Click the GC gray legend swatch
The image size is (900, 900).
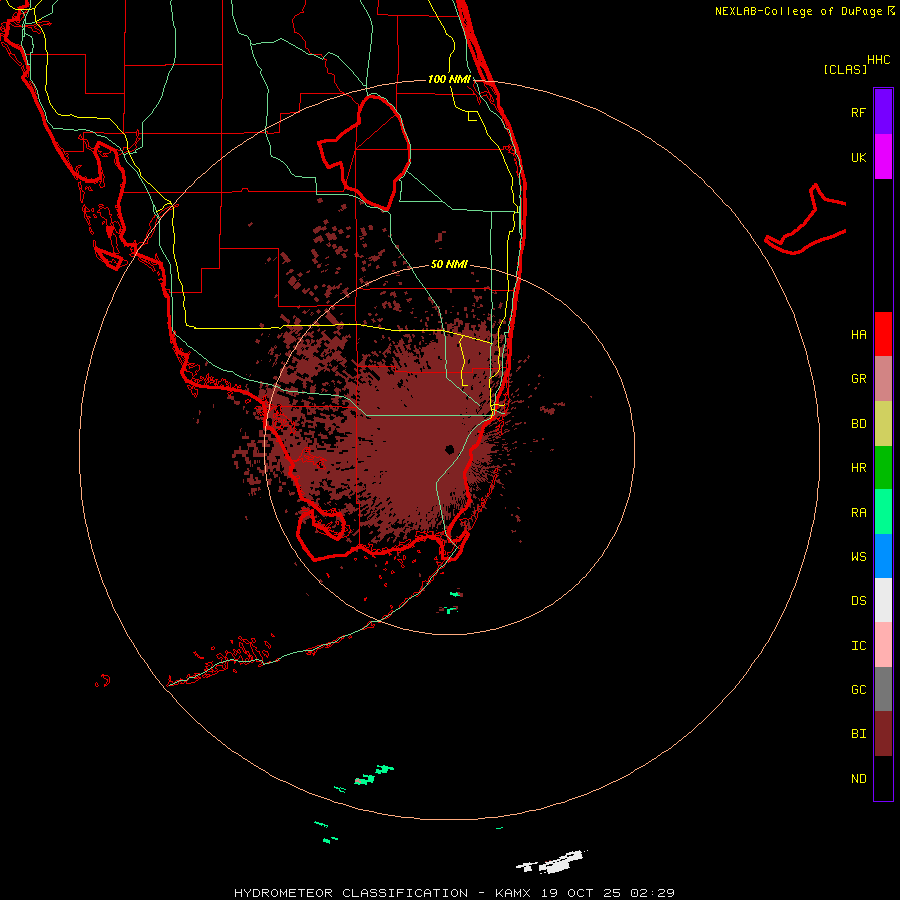[883, 689]
